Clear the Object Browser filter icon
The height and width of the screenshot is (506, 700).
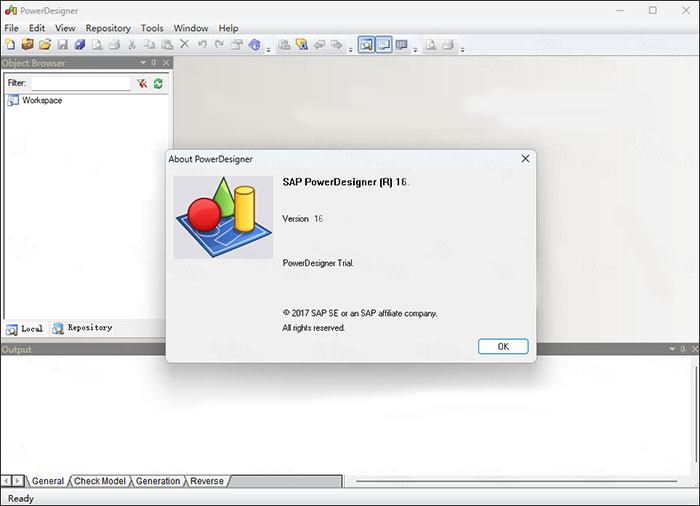point(142,84)
